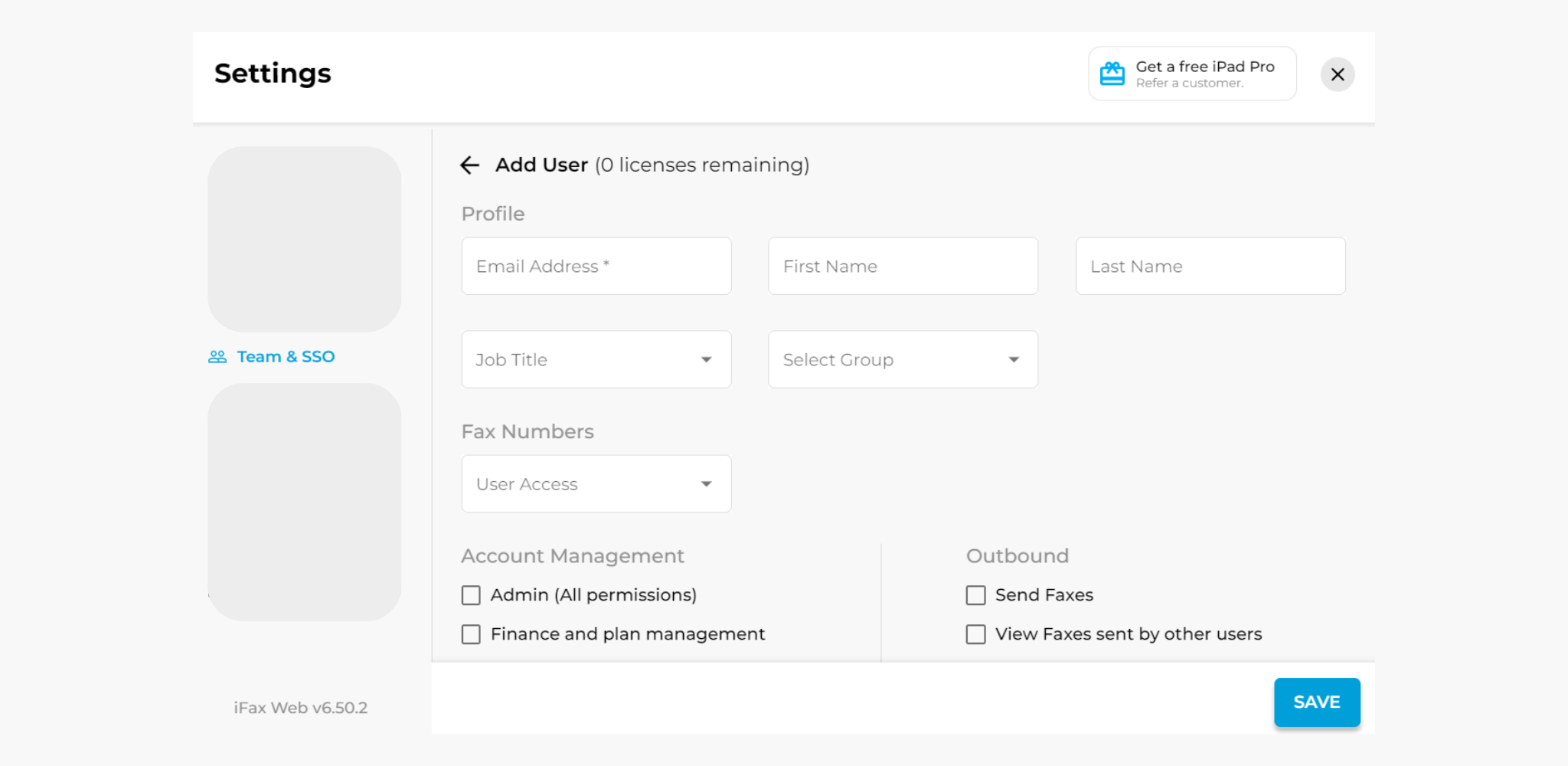Enable View Faxes sent by other users

(975, 634)
